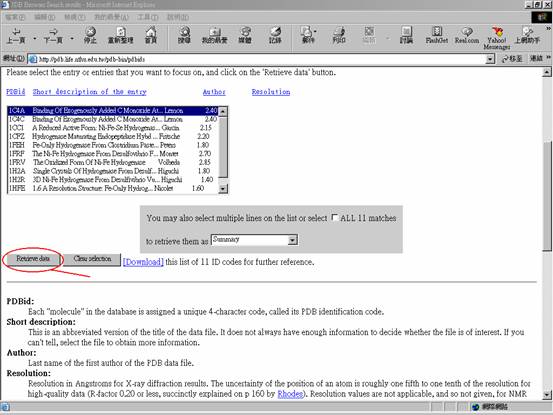Click the Retrieve data button
553x415 pixels.
[33, 259]
